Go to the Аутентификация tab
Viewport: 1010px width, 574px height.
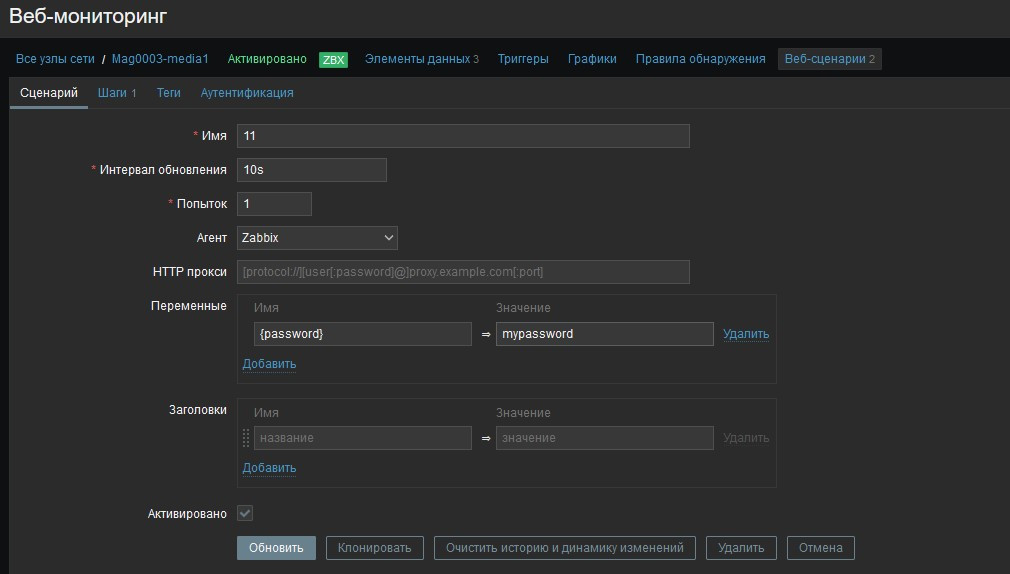(247, 93)
